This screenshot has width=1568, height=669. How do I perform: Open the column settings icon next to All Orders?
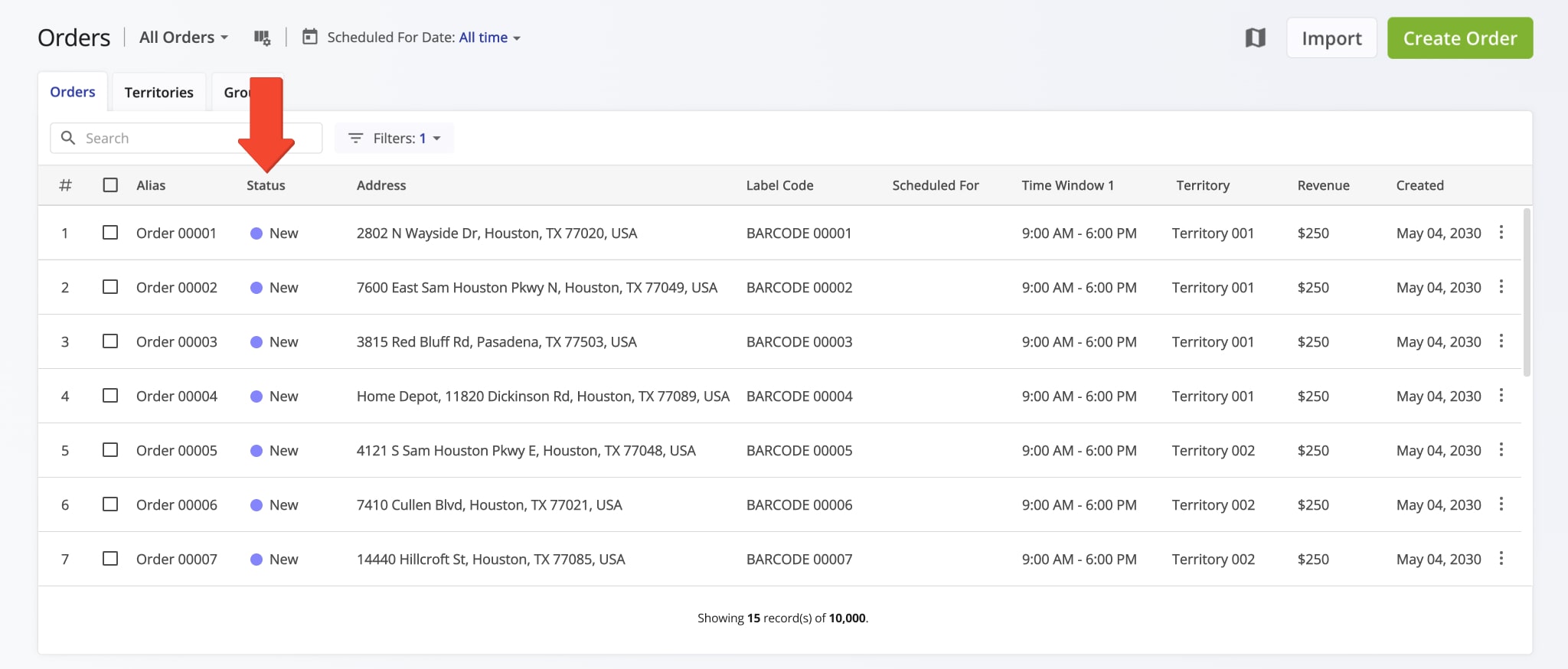coord(262,38)
